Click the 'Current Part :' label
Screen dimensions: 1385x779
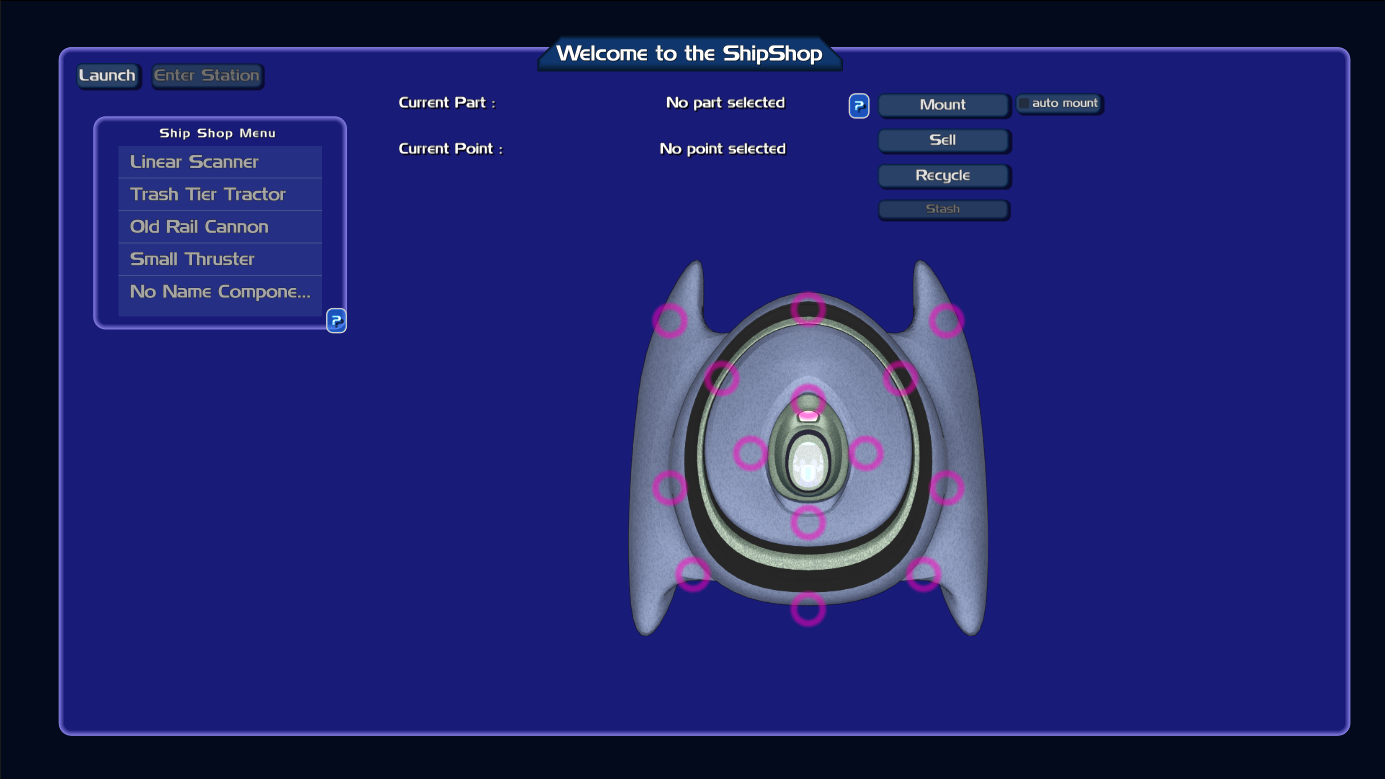click(447, 102)
